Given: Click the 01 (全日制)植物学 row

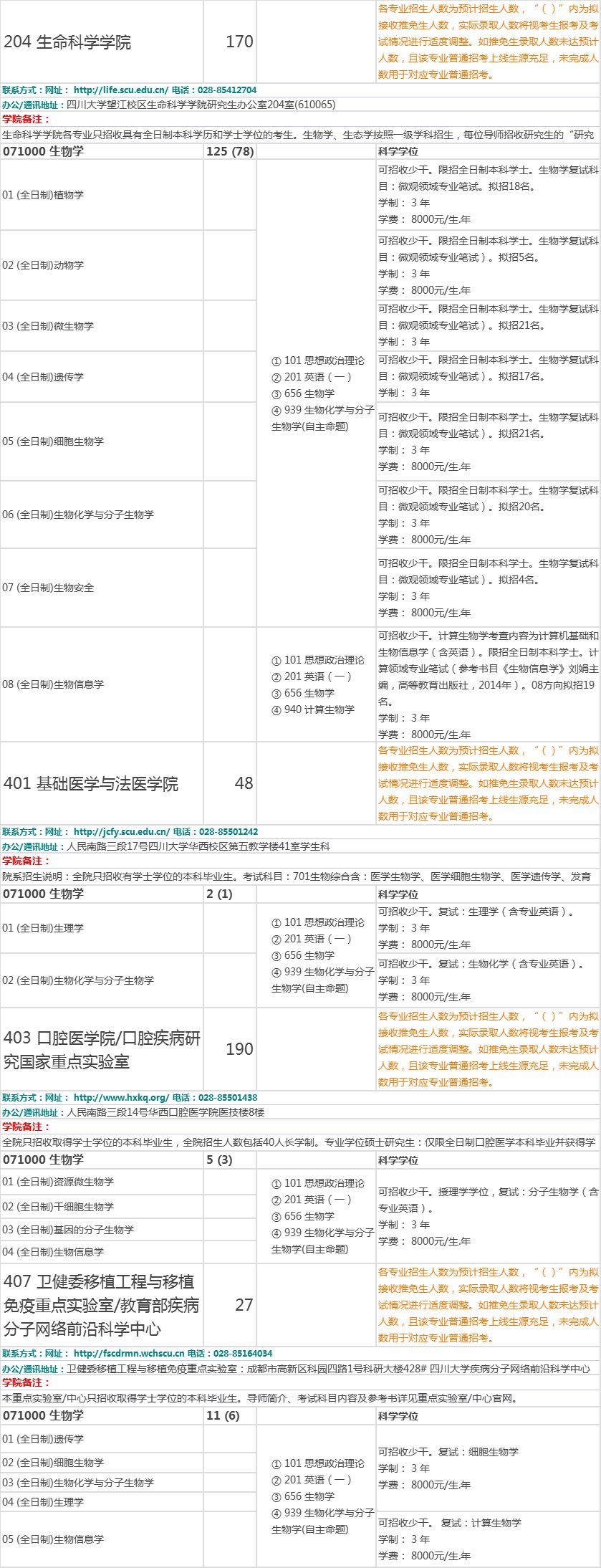Looking at the screenshot, I should coord(43,195).
